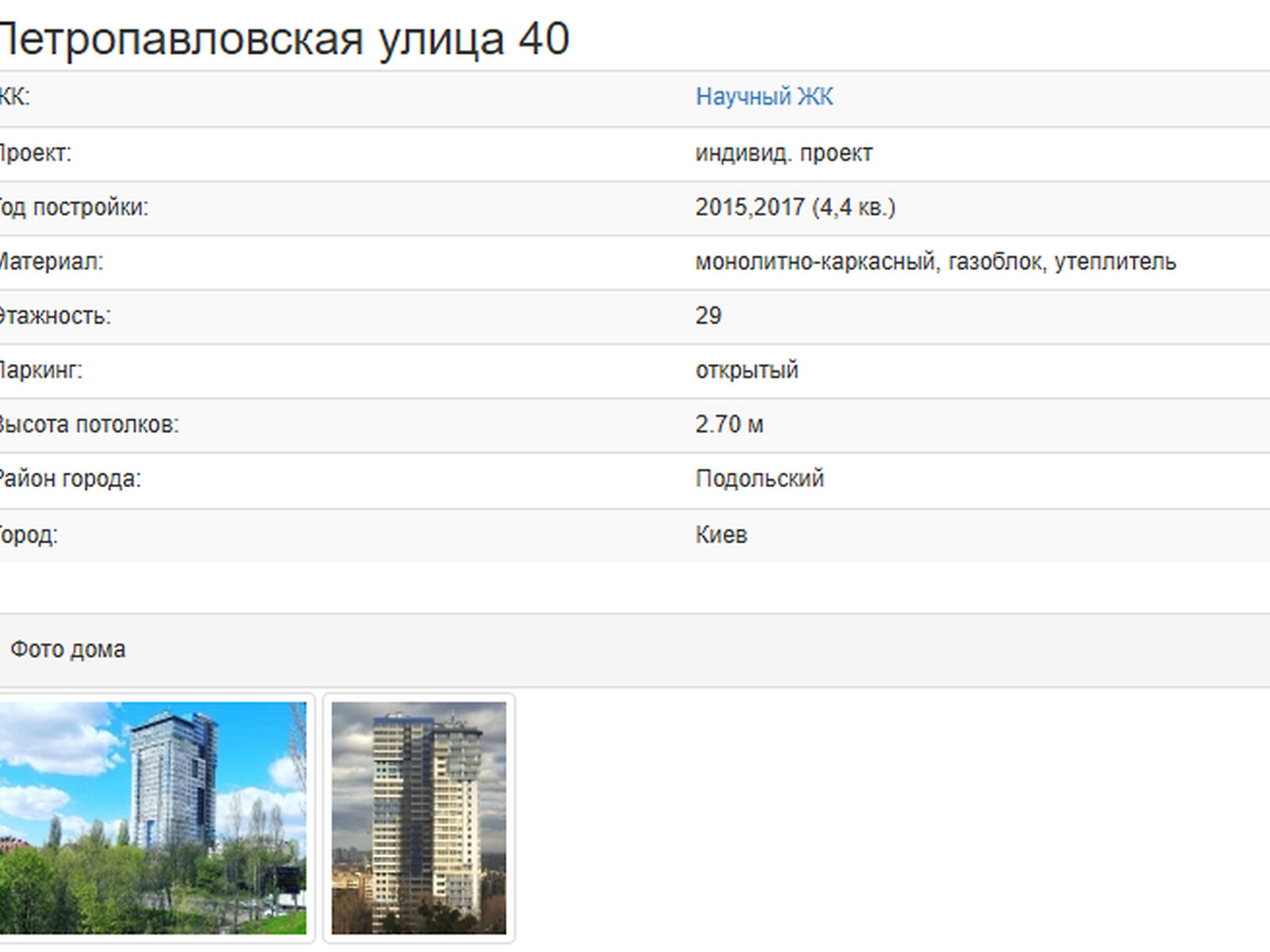
Task: Click the Этажность row label
Action: click(55, 316)
